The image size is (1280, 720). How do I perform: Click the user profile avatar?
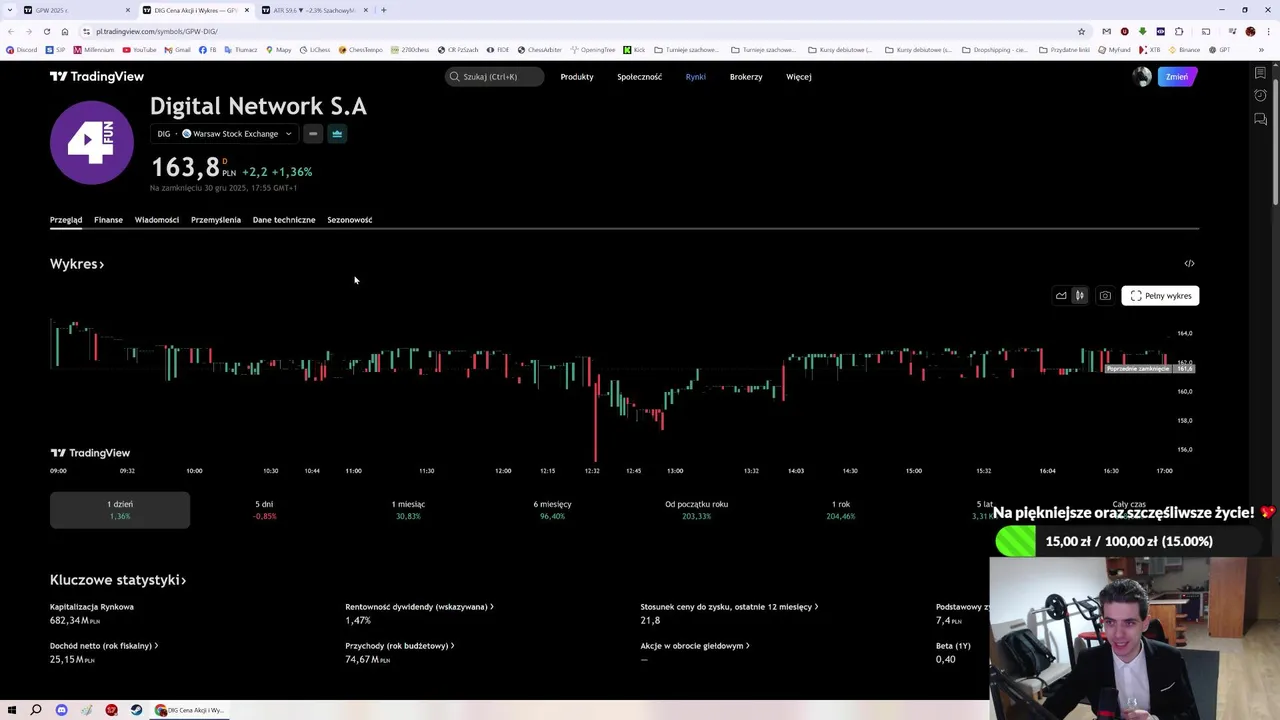pyautogui.click(x=1142, y=77)
